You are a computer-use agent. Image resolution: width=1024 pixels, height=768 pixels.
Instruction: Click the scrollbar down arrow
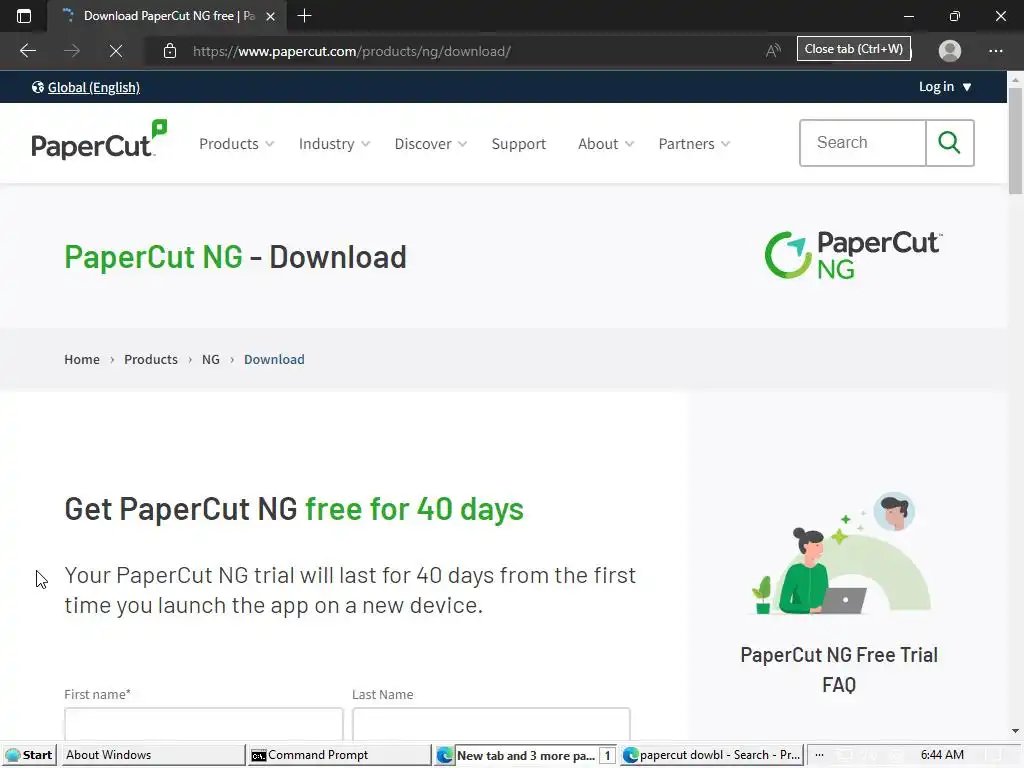pyautogui.click(x=1015, y=731)
